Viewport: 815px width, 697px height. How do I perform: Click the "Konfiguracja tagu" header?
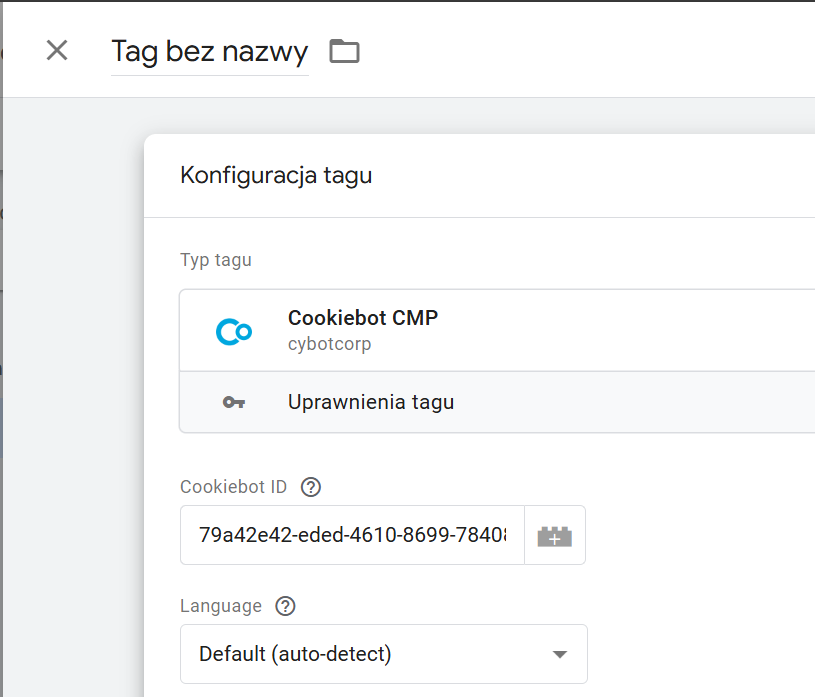276,175
